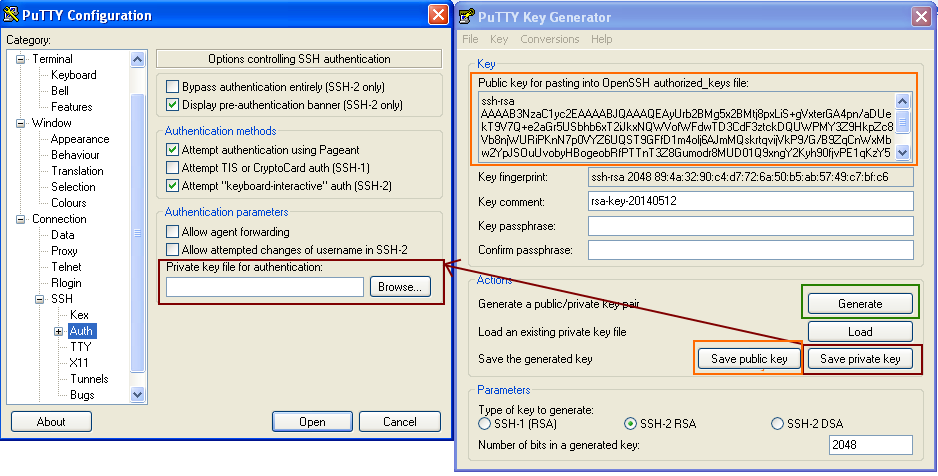This screenshot has width=938, height=476.
Task: Collapse the Connection tree node
Action: (21, 219)
